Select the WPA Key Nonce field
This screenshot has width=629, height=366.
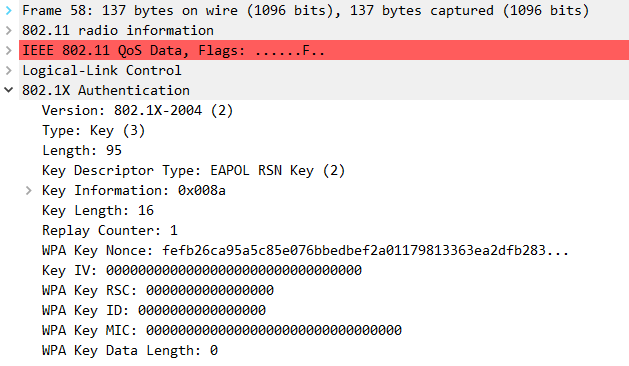click(x=305, y=251)
